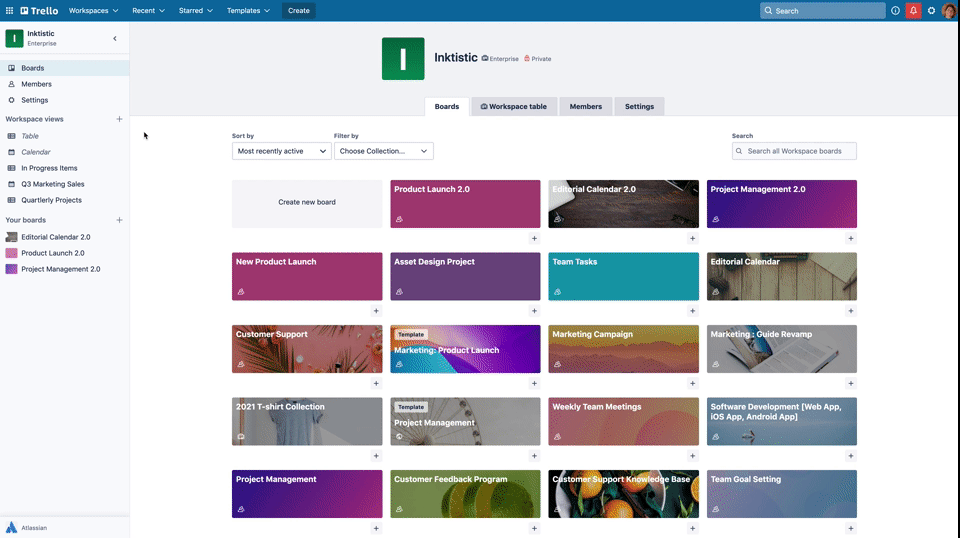Open the Asset Design Project board tile
Screen dimensions: 960x538
[x=465, y=277]
